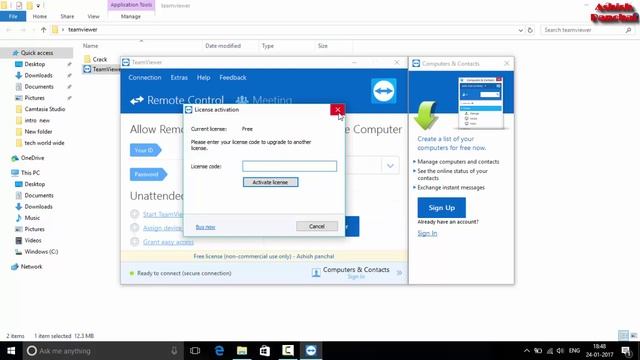Image resolution: width=640 pixels, height=360 pixels.
Task: Open the intro new folder
Action: point(37,120)
